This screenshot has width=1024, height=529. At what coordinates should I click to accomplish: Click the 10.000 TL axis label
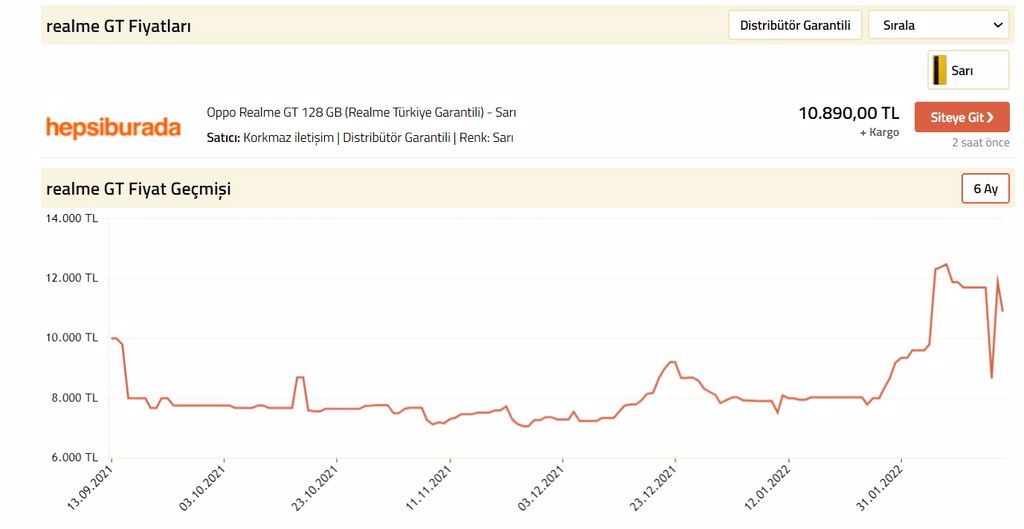[x=71, y=337]
